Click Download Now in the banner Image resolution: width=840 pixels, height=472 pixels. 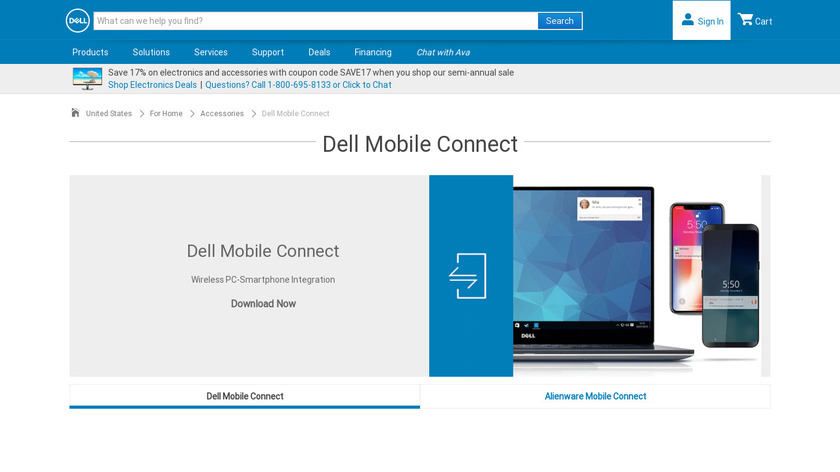pos(263,303)
